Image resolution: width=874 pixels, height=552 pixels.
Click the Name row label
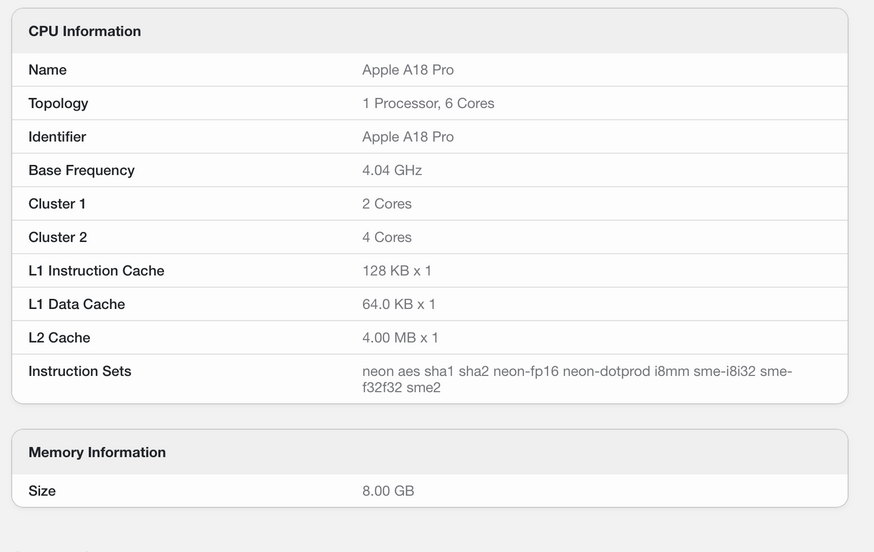[x=47, y=70]
